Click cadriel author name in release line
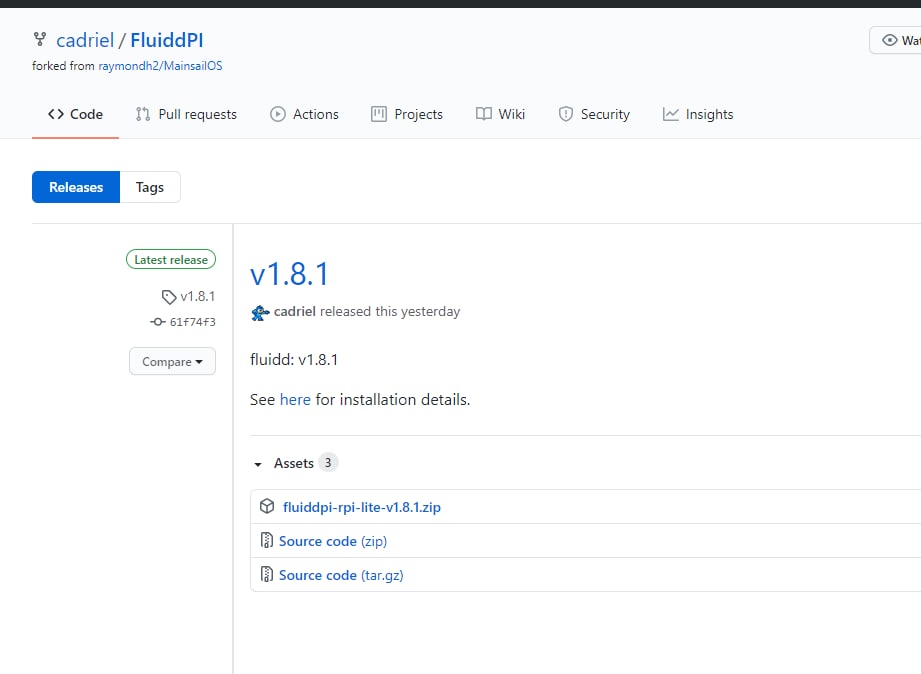Image resolution: width=921 pixels, height=674 pixels. (x=295, y=311)
